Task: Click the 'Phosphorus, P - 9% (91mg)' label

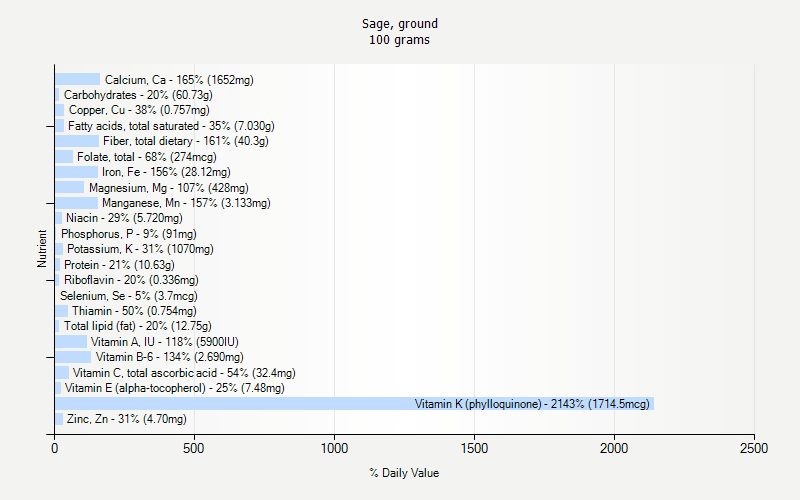Action: click(129, 234)
